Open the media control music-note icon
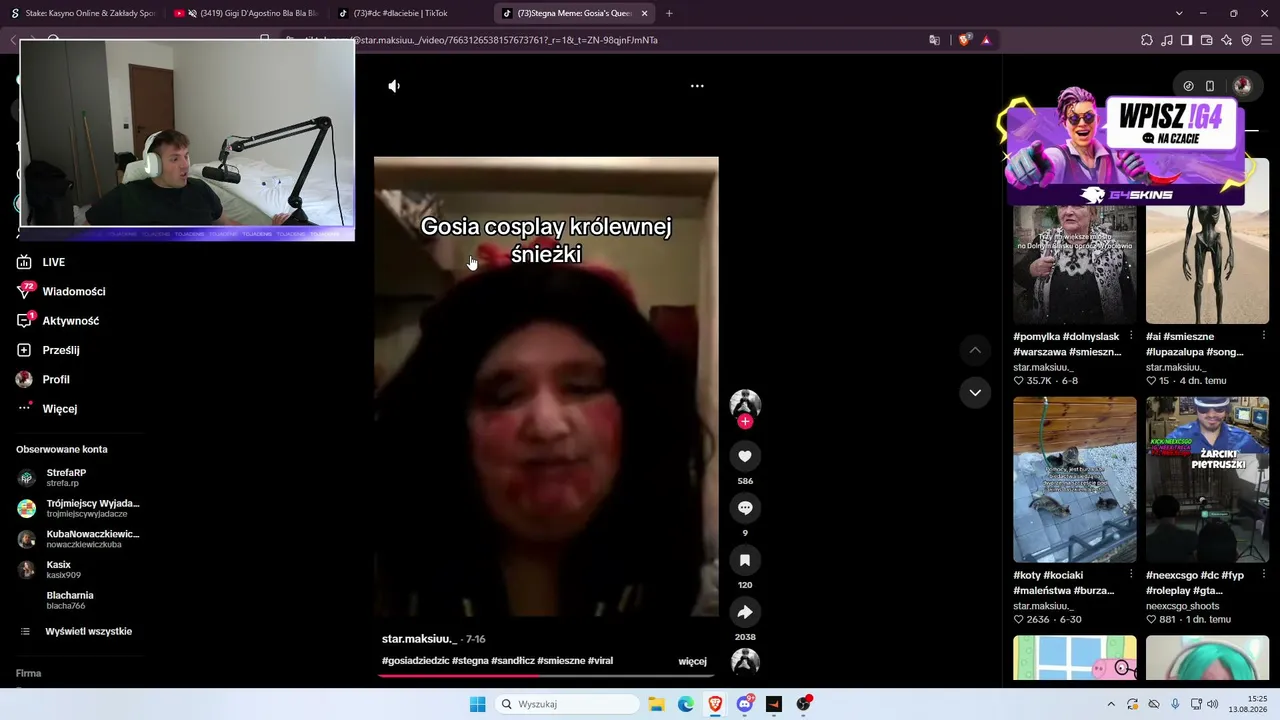This screenshot has height=720, width=1280. 1167,40
